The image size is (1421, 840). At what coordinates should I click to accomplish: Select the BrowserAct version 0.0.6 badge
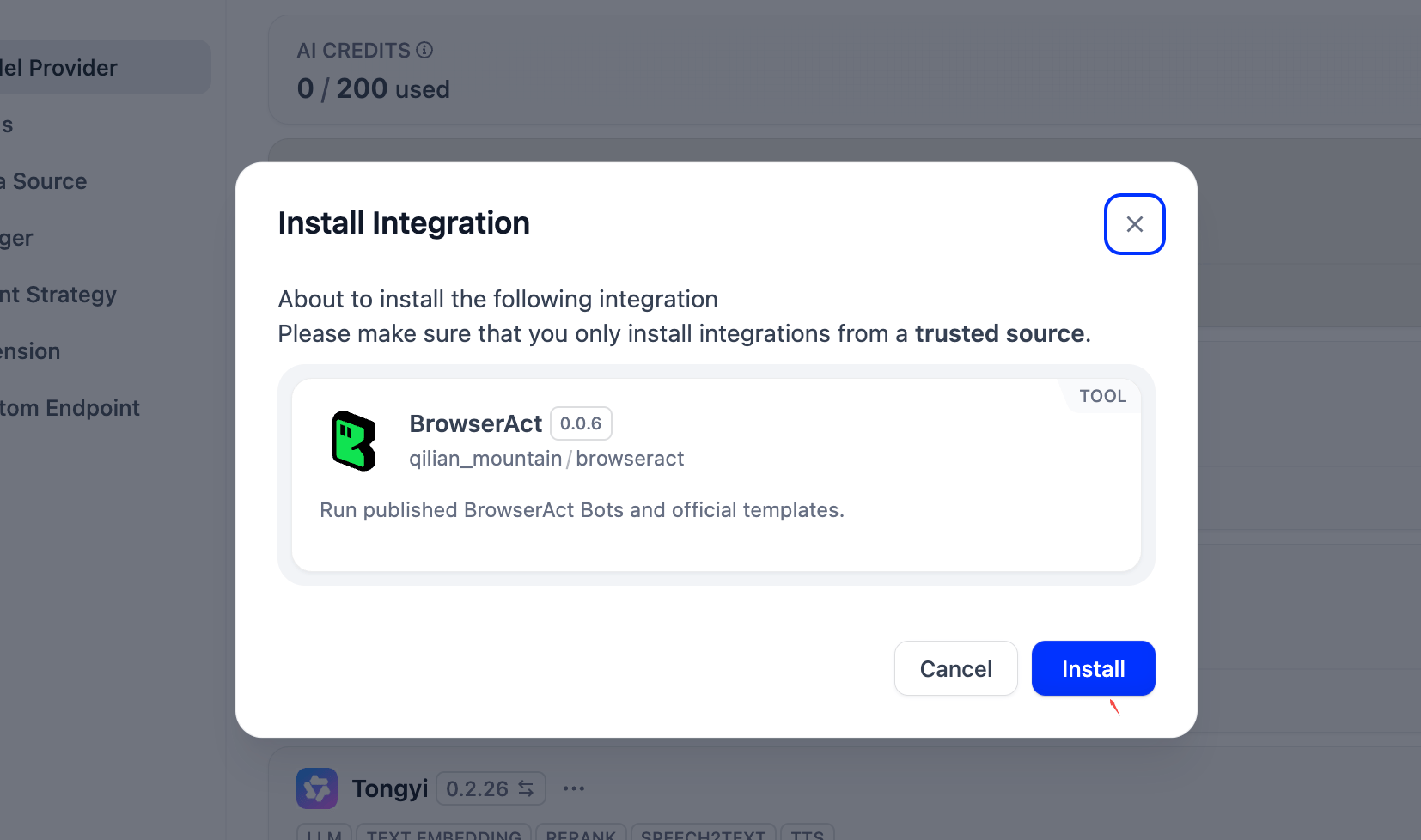click(x=581, y=423)
